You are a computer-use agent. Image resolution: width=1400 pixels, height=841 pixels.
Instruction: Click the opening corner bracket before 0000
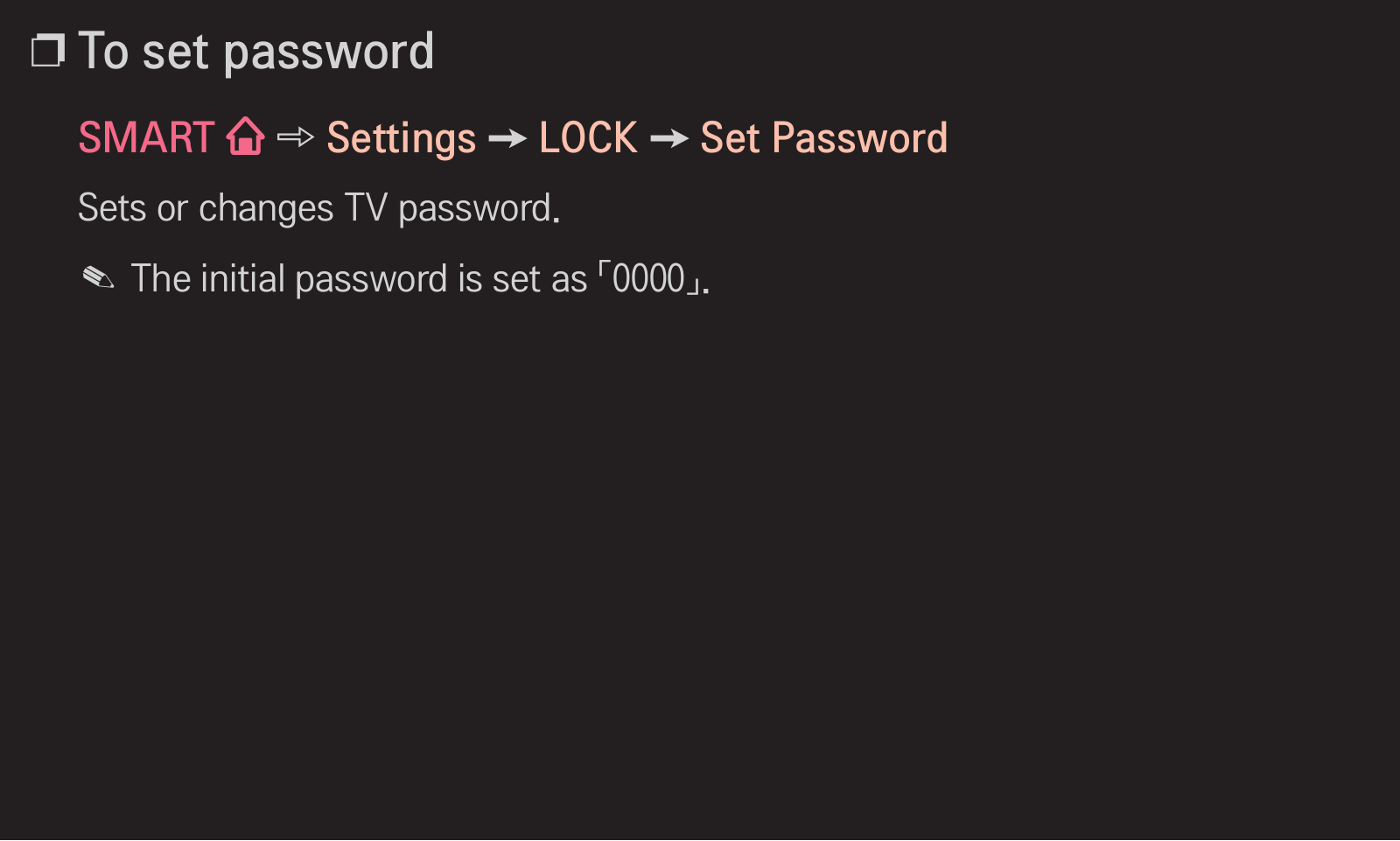tap(603, 270)
